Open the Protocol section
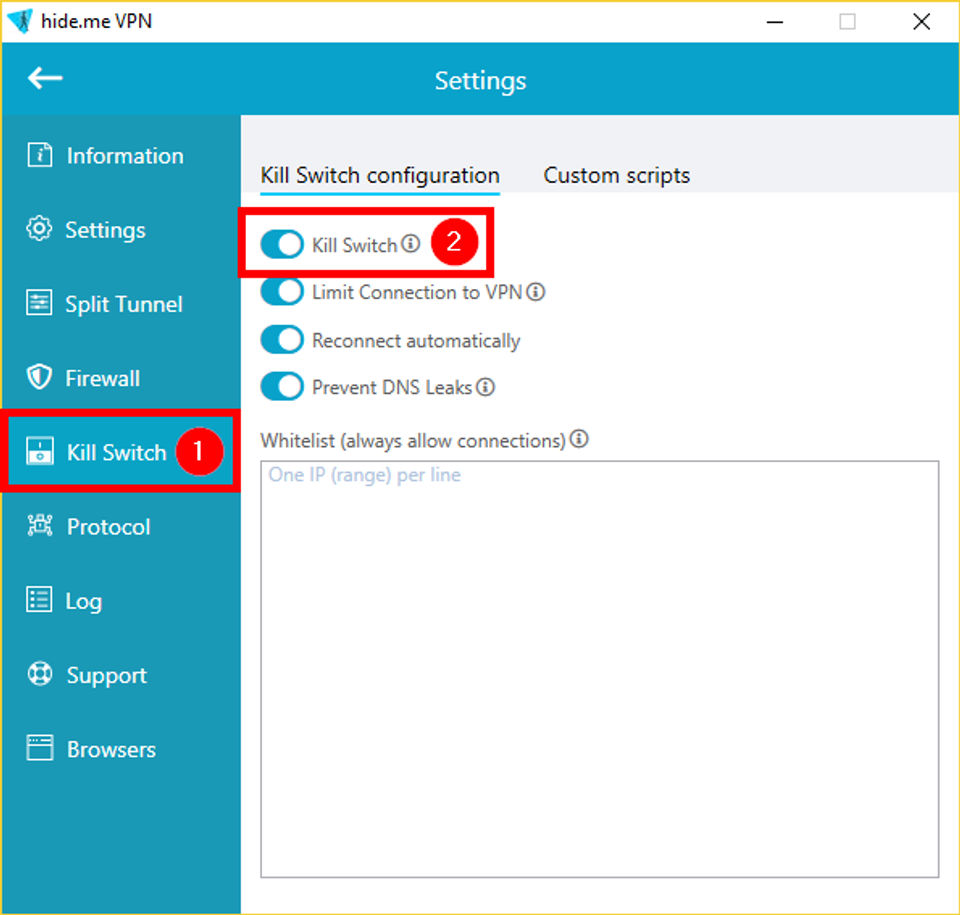Screen dimensions: 960x915 click(x=121, y=527)
